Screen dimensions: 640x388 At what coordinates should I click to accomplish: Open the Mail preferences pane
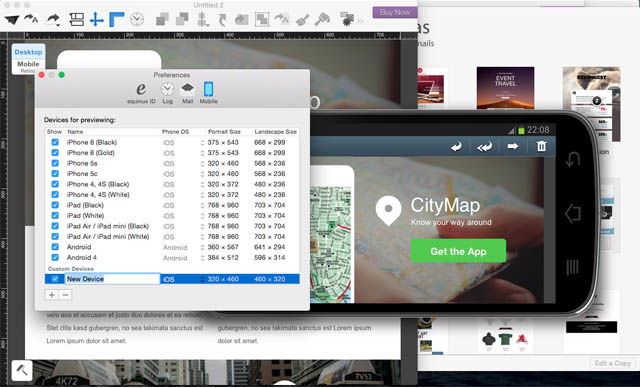tap(187, 93)
